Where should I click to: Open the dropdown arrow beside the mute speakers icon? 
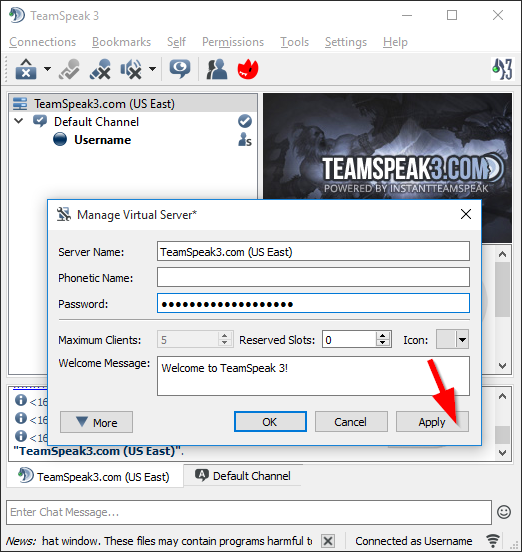point(152,69)
